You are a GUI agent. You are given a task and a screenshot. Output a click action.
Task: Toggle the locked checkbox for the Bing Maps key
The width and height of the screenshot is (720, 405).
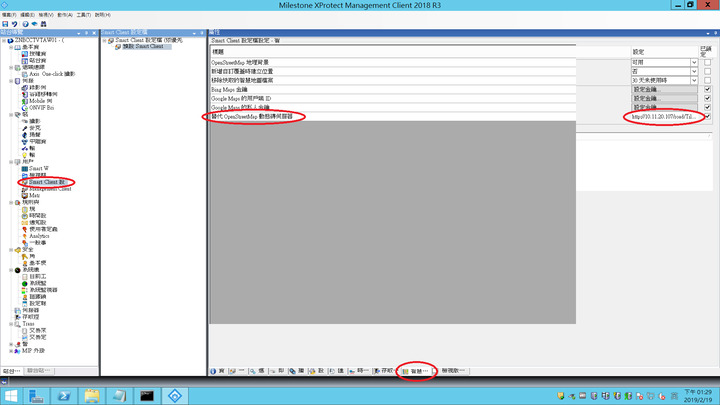[707, 89]
